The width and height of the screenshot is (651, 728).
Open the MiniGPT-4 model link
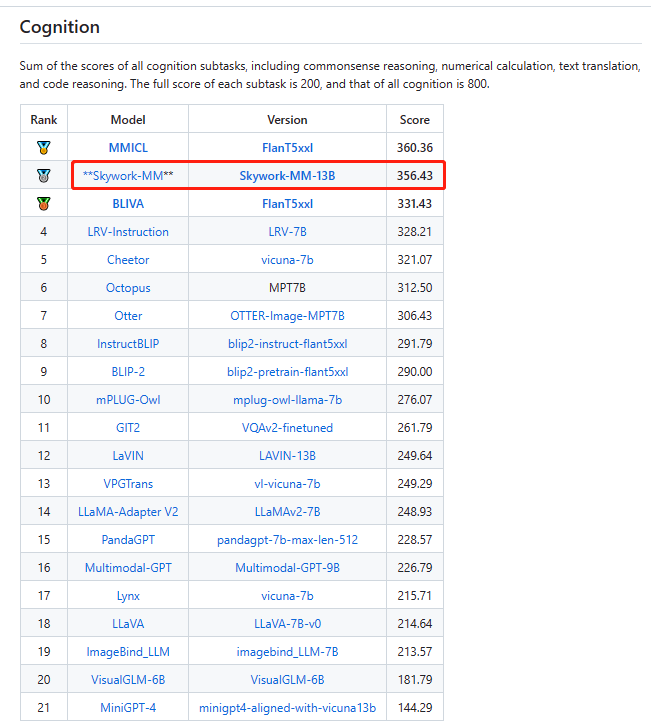tap(128, 708)
